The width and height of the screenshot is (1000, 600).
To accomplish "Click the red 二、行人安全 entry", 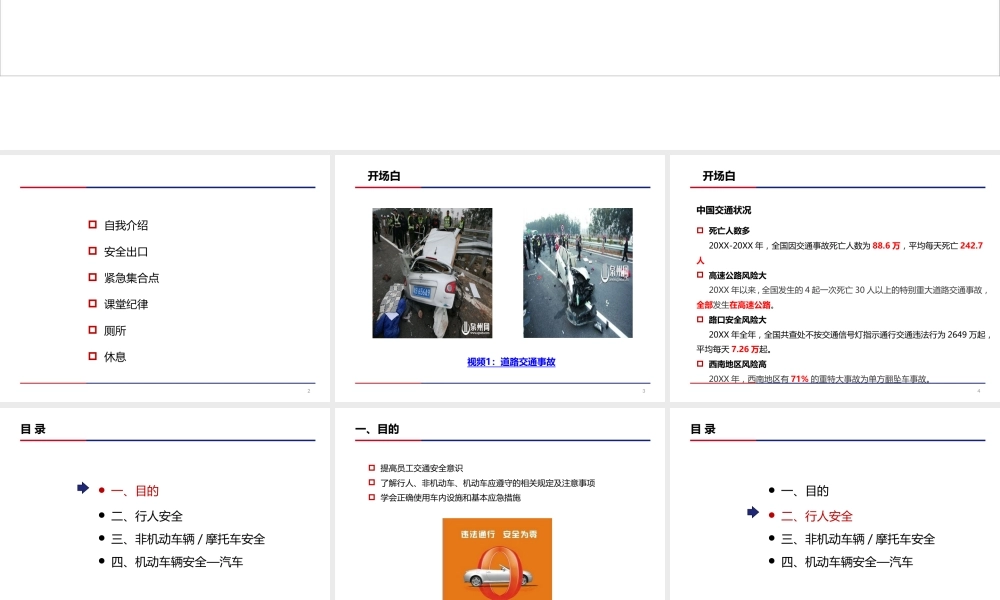I will [x=816, y=516].
